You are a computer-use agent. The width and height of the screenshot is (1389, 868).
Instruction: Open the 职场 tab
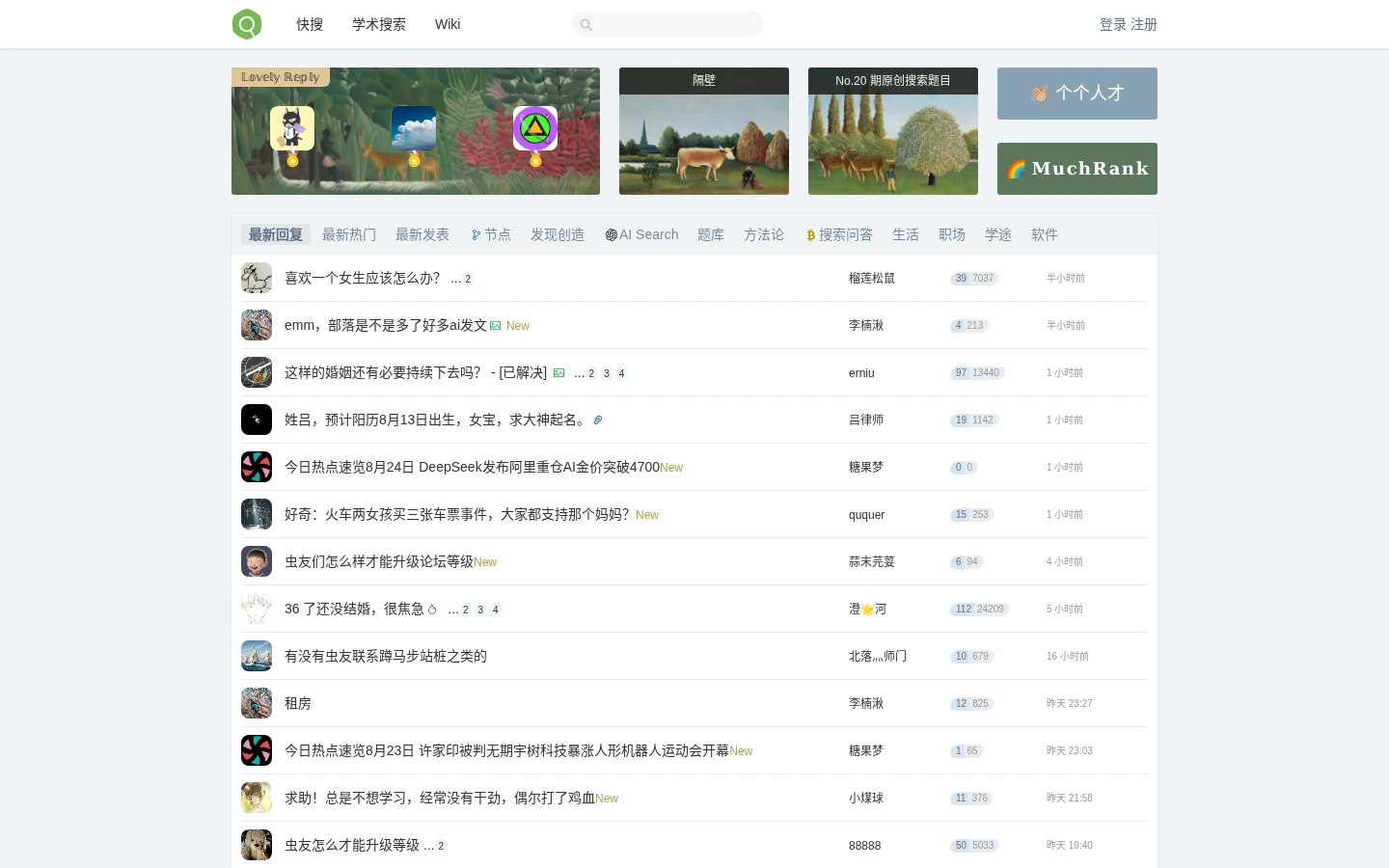[x=952, y=234]
